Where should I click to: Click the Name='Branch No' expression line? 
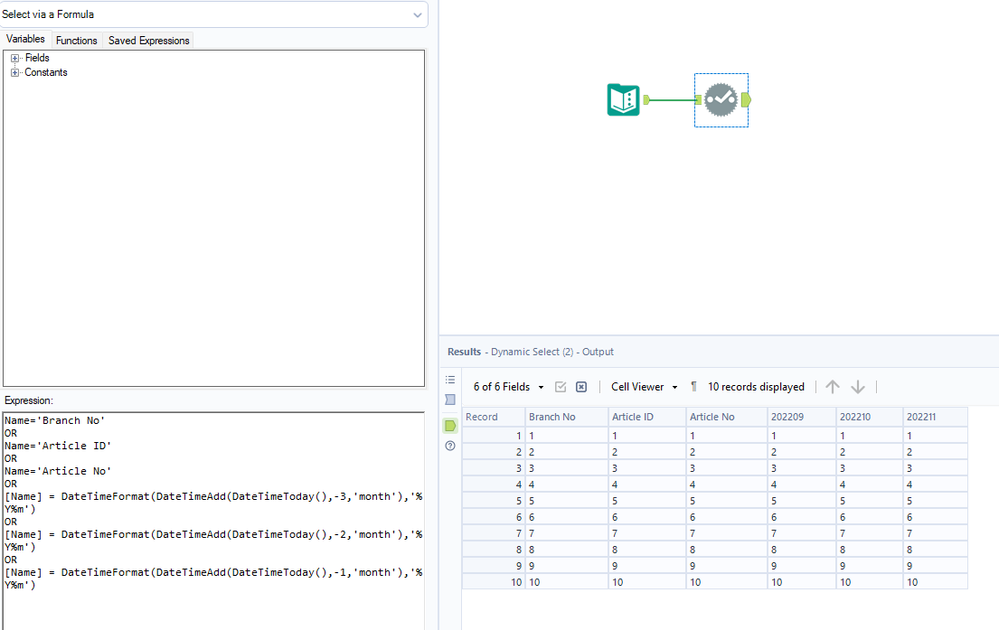point(55,420)
